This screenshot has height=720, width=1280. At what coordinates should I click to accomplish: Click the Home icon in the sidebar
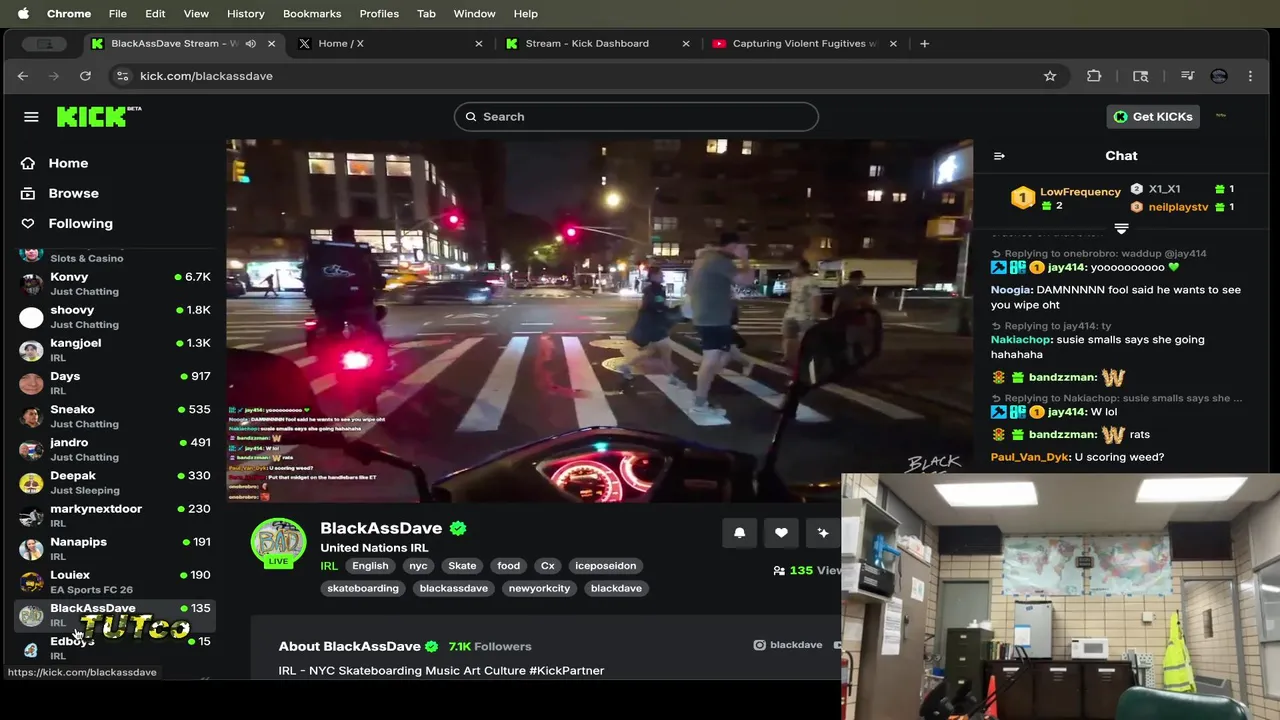[28, 163]
